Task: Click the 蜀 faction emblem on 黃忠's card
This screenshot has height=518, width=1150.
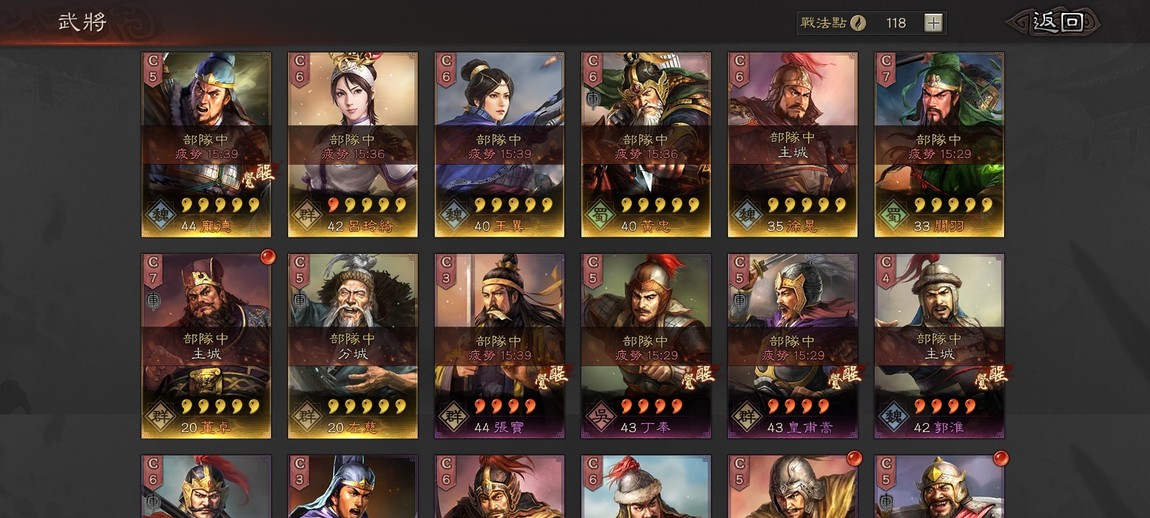Action: 599,215
